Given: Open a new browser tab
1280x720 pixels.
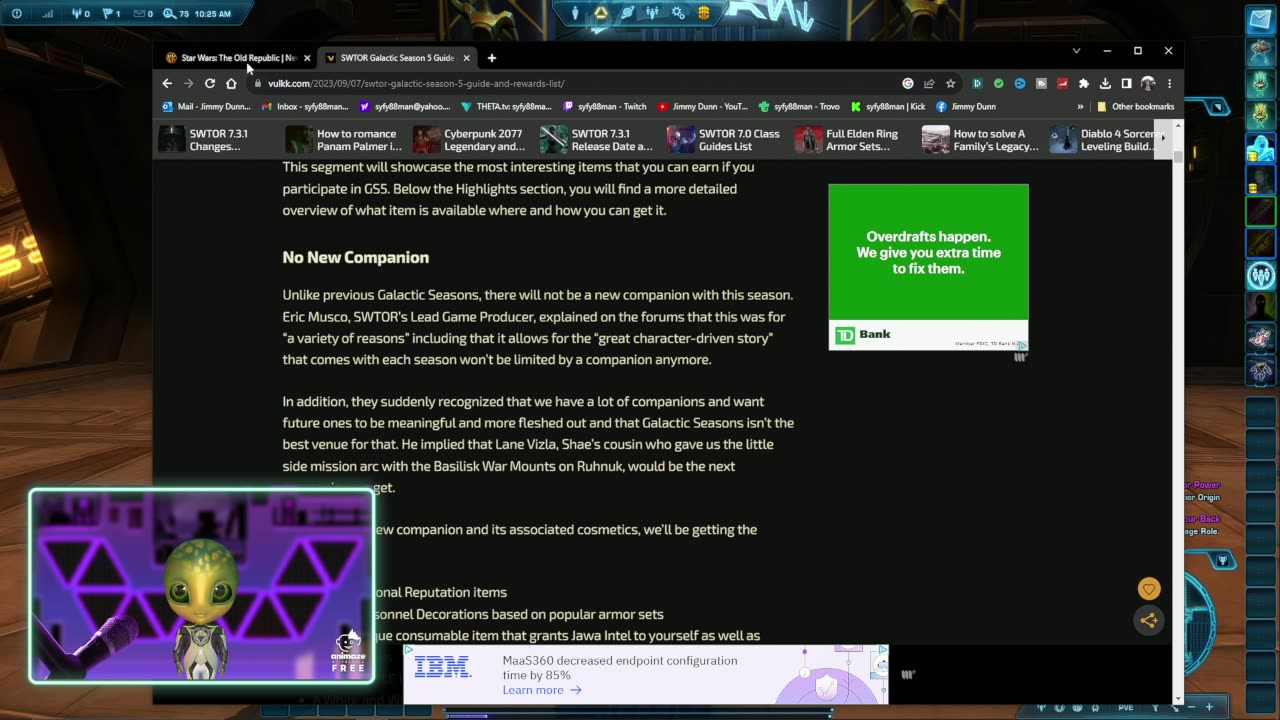Looking at the screenshot, I should [x=492, y=58].
